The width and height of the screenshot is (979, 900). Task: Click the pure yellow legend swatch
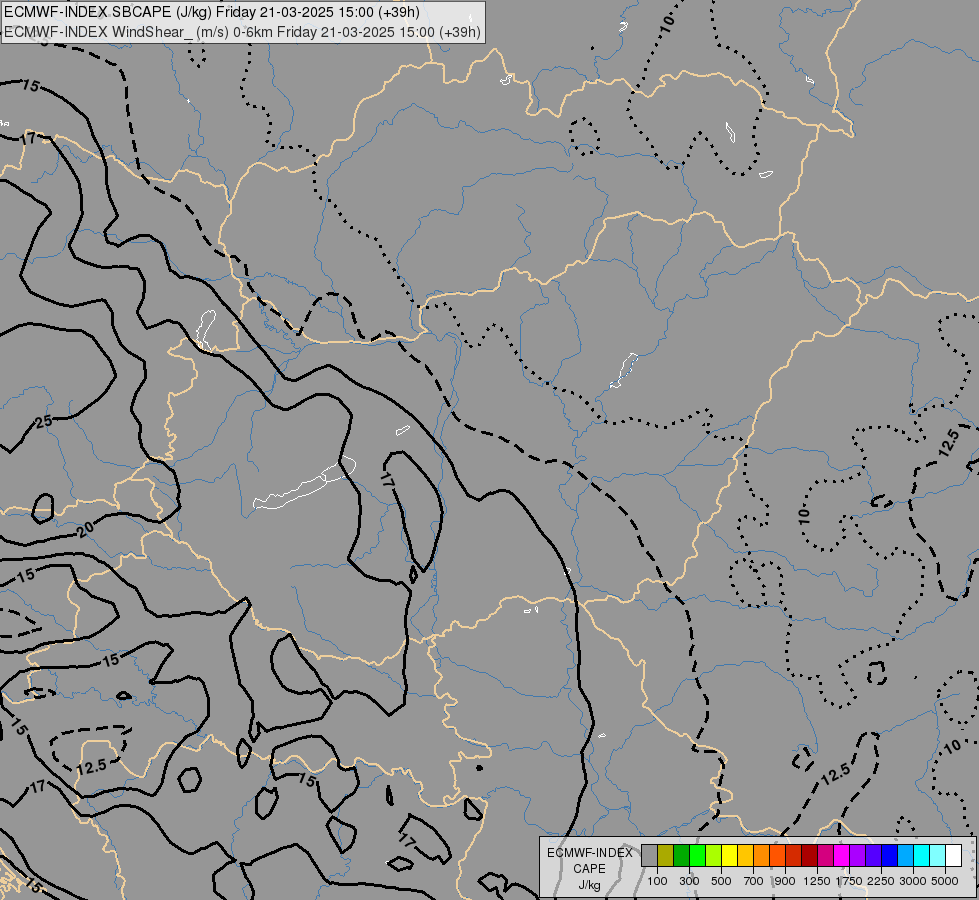tap(729, 855)
